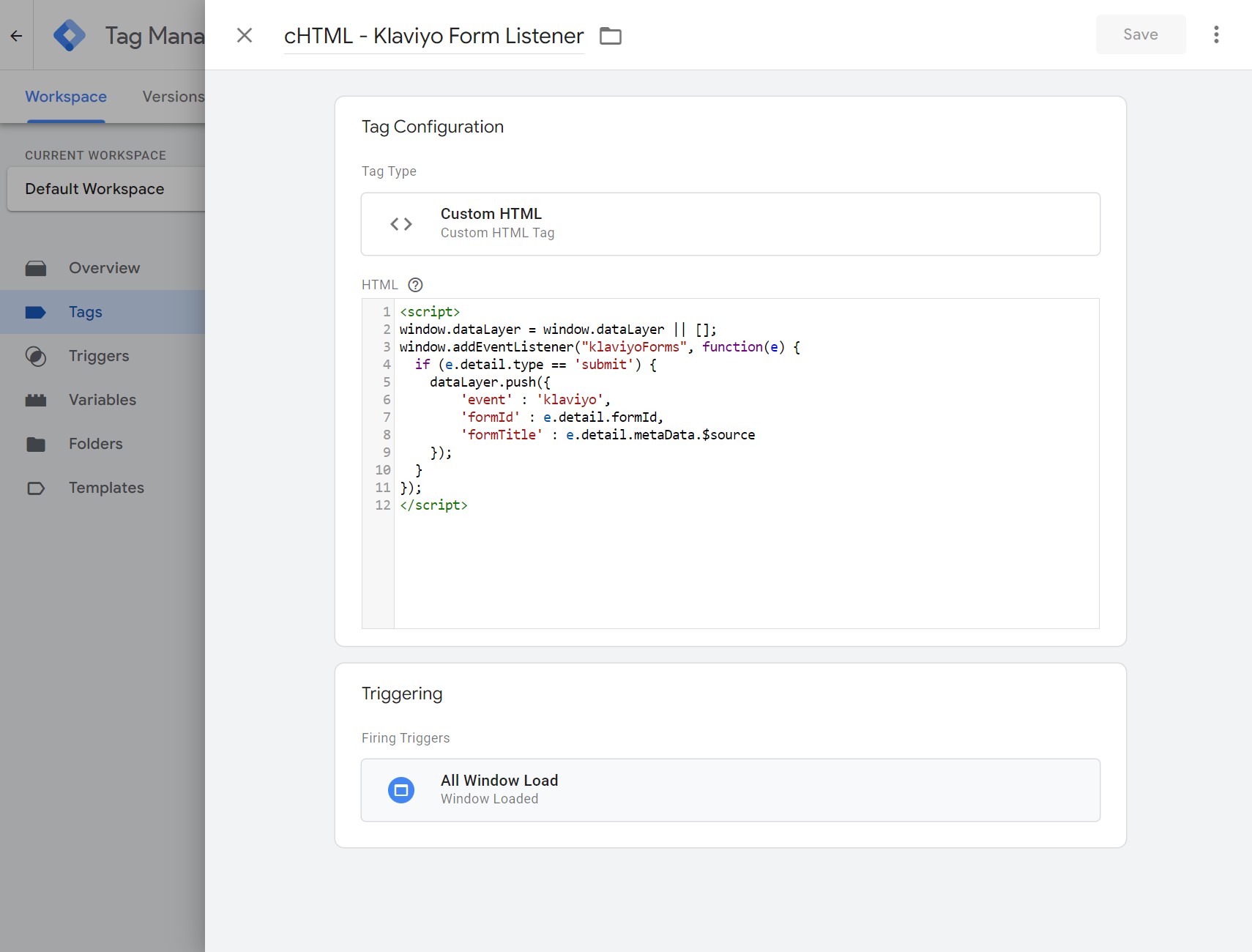Click the e.detail.metaData.$source code
1252x952 pixels.
(x=660, y=435)
